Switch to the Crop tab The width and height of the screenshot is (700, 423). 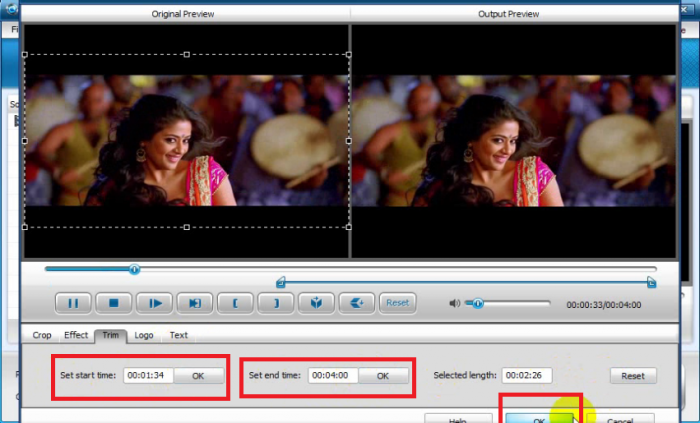tap(42, 335)
